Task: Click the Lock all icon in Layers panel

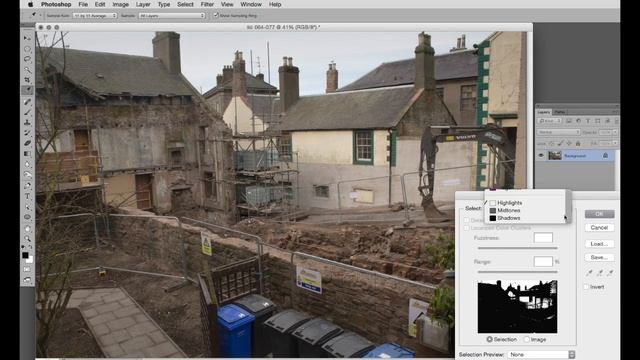Action: [578, 143]
